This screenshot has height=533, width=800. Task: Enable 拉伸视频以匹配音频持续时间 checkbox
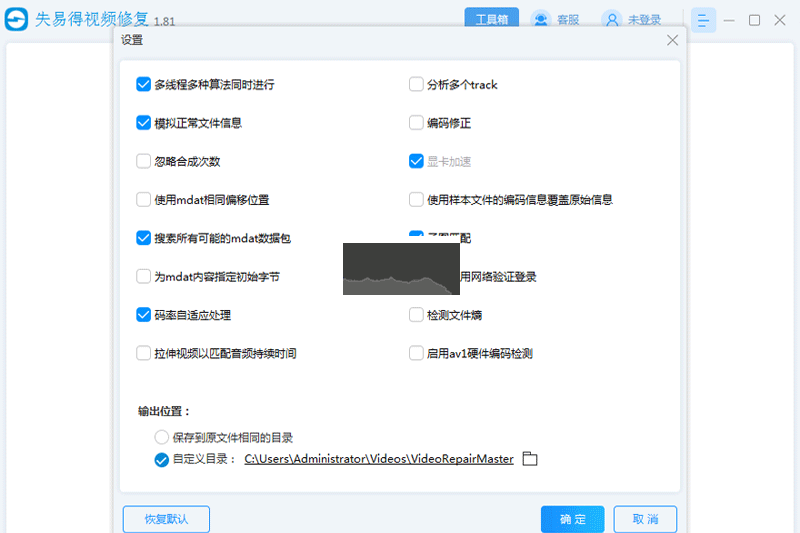(x=143, y=353)
